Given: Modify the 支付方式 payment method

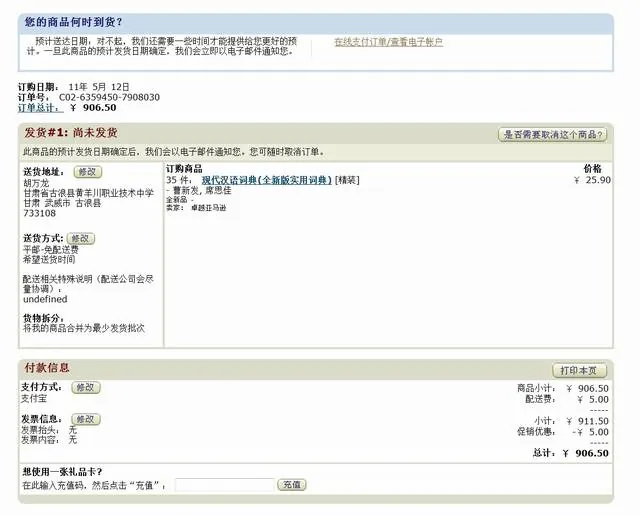Looking at the screenshot, I should 86,387.
